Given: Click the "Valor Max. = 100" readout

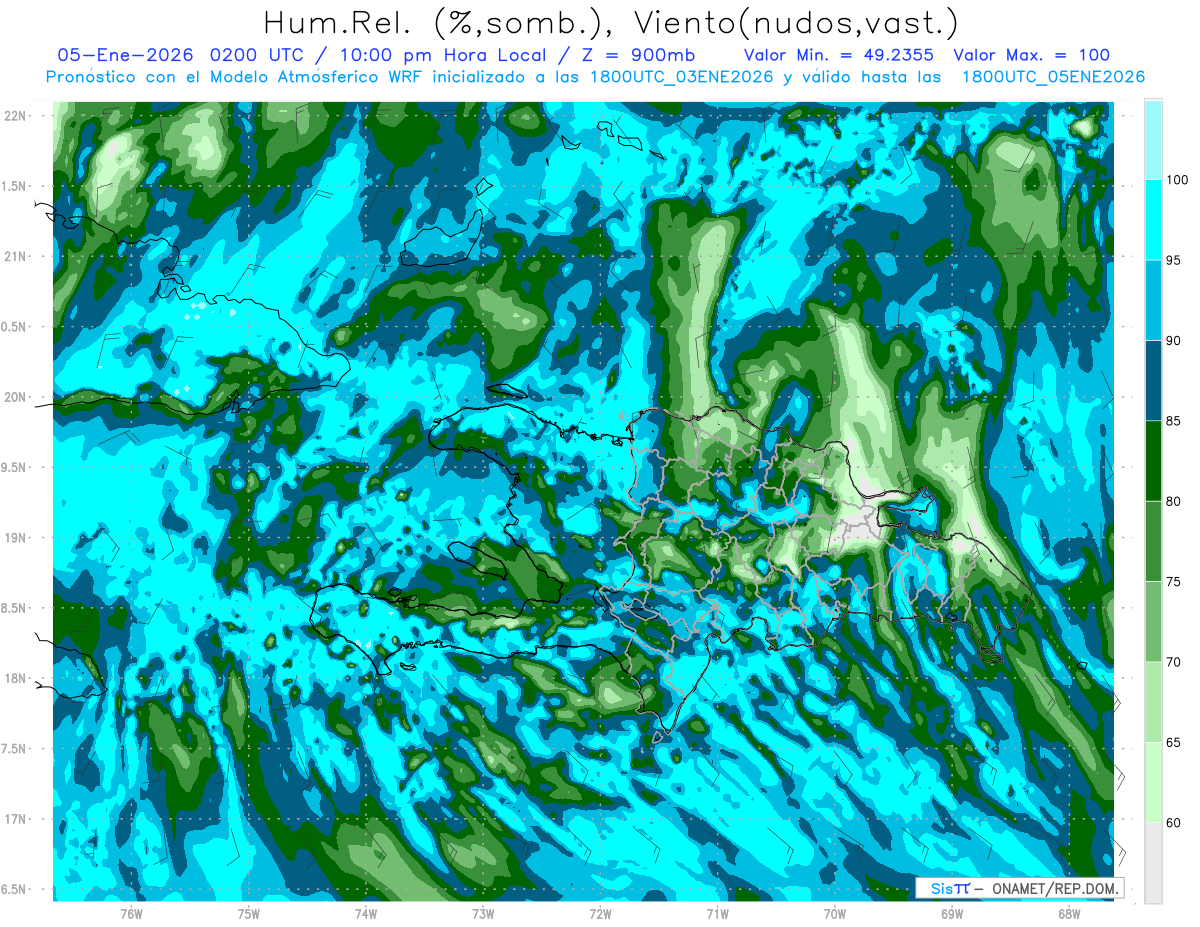Looking at the screenshot, I should tap(1031, 55).
